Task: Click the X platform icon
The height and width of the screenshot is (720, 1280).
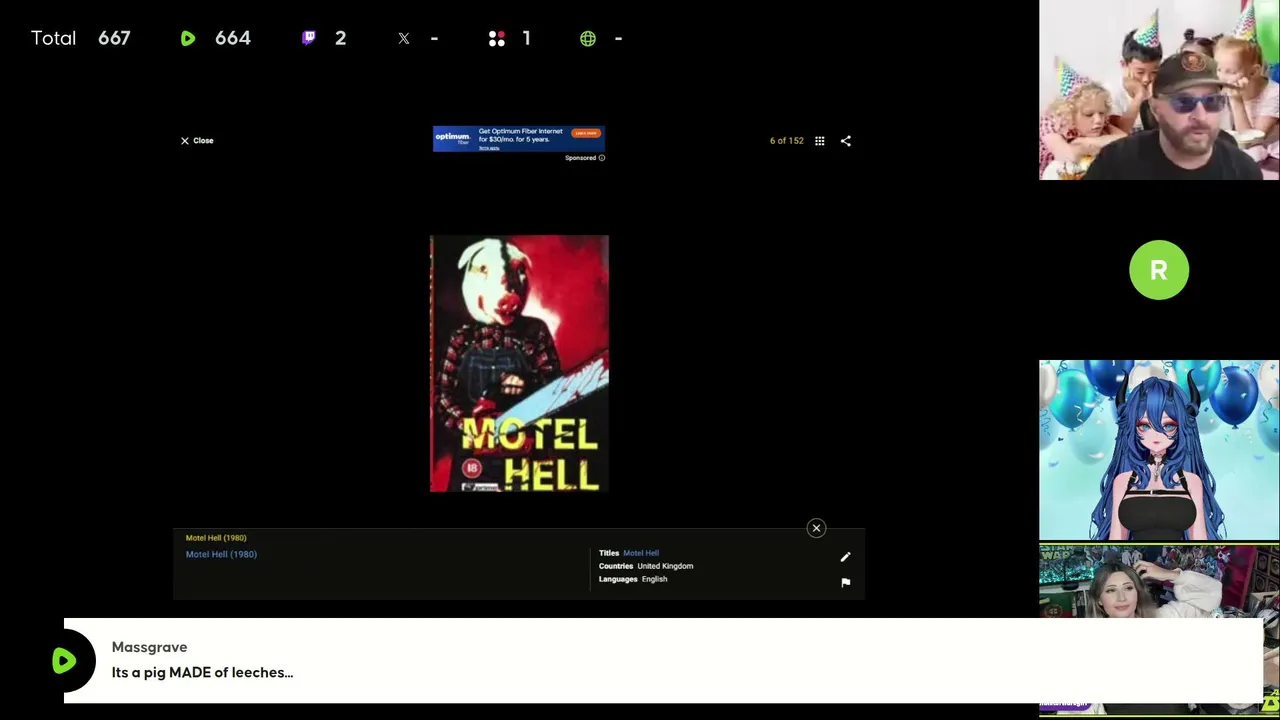Action: (x=404, y=38)
